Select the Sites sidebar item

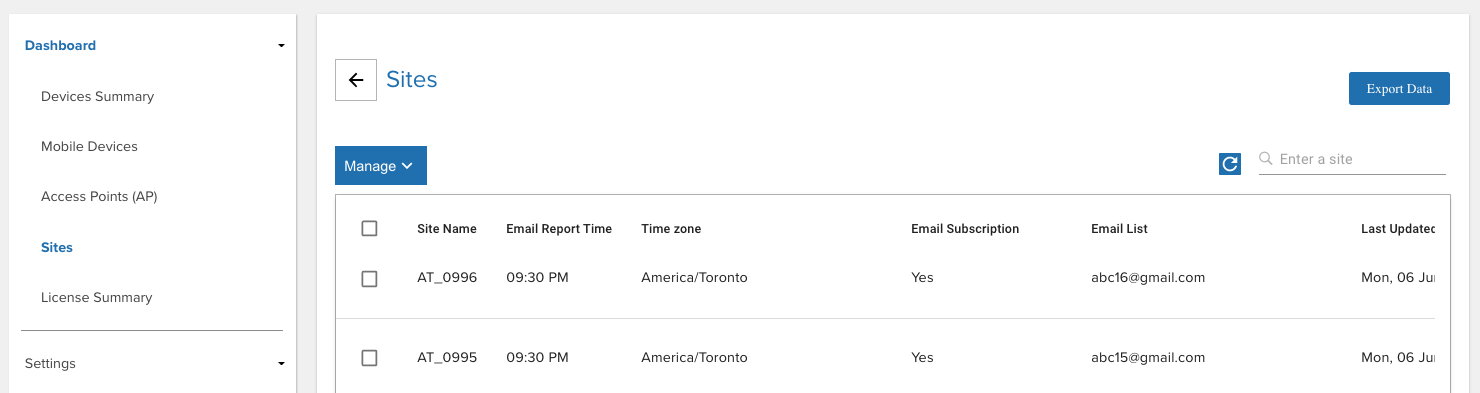[57, 247]
